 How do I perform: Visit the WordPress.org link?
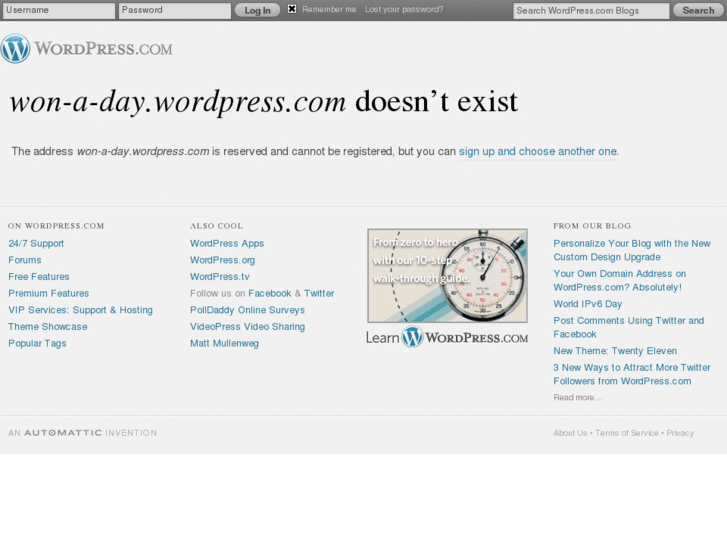pyautogui.click(x=223, y=260)
